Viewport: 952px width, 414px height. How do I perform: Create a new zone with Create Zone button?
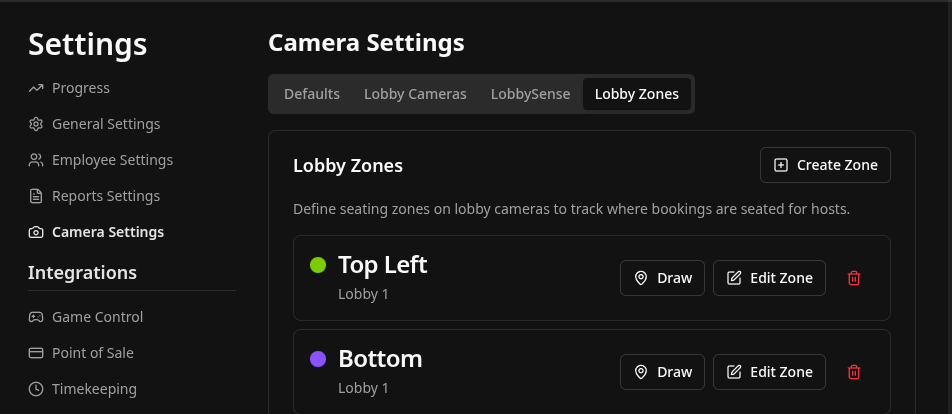tap(825, 165)
